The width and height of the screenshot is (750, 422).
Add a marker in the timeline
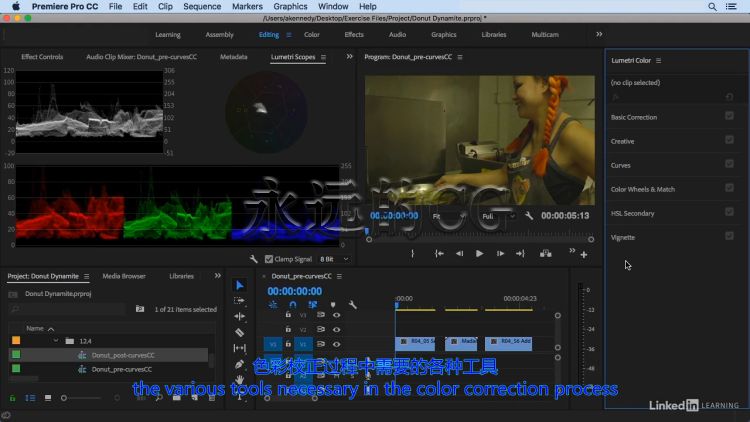click(333, 305)
